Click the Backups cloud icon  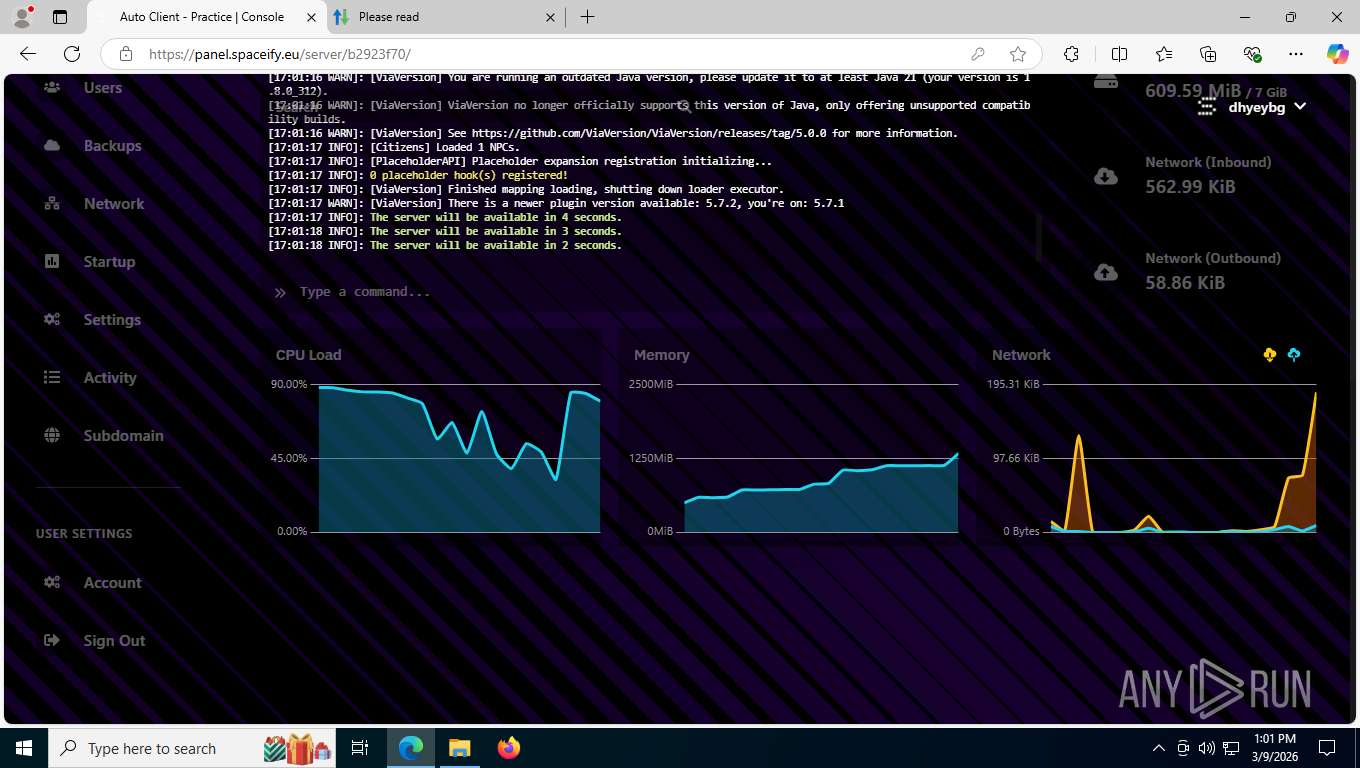52,146
